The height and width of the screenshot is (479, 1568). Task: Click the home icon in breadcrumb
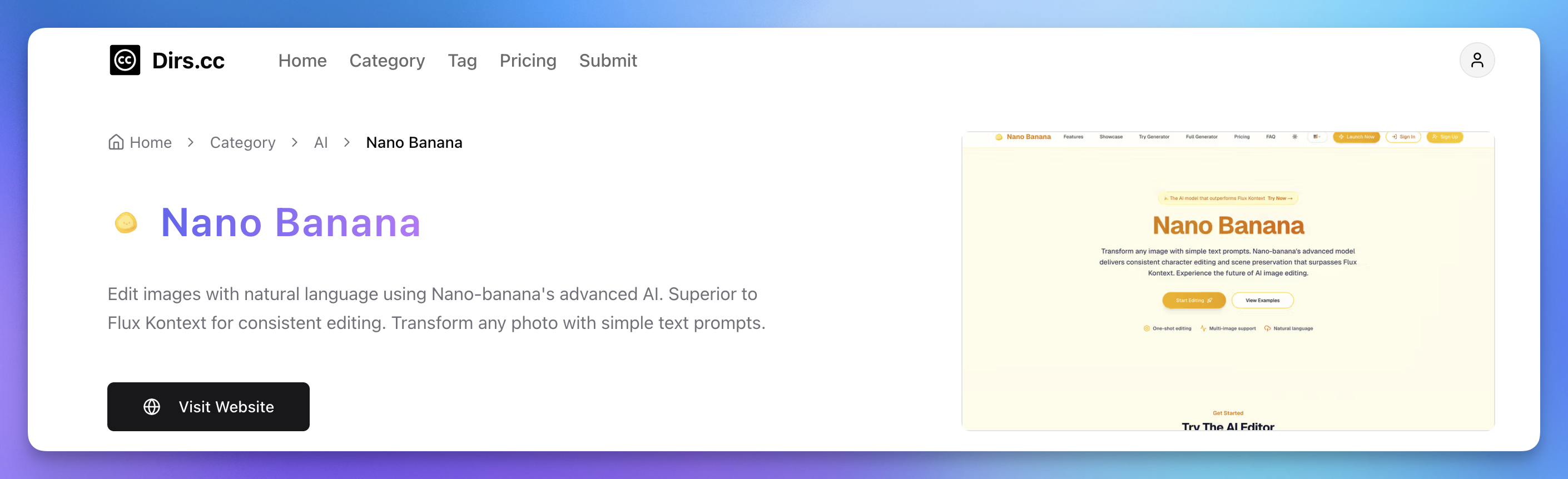116,142
